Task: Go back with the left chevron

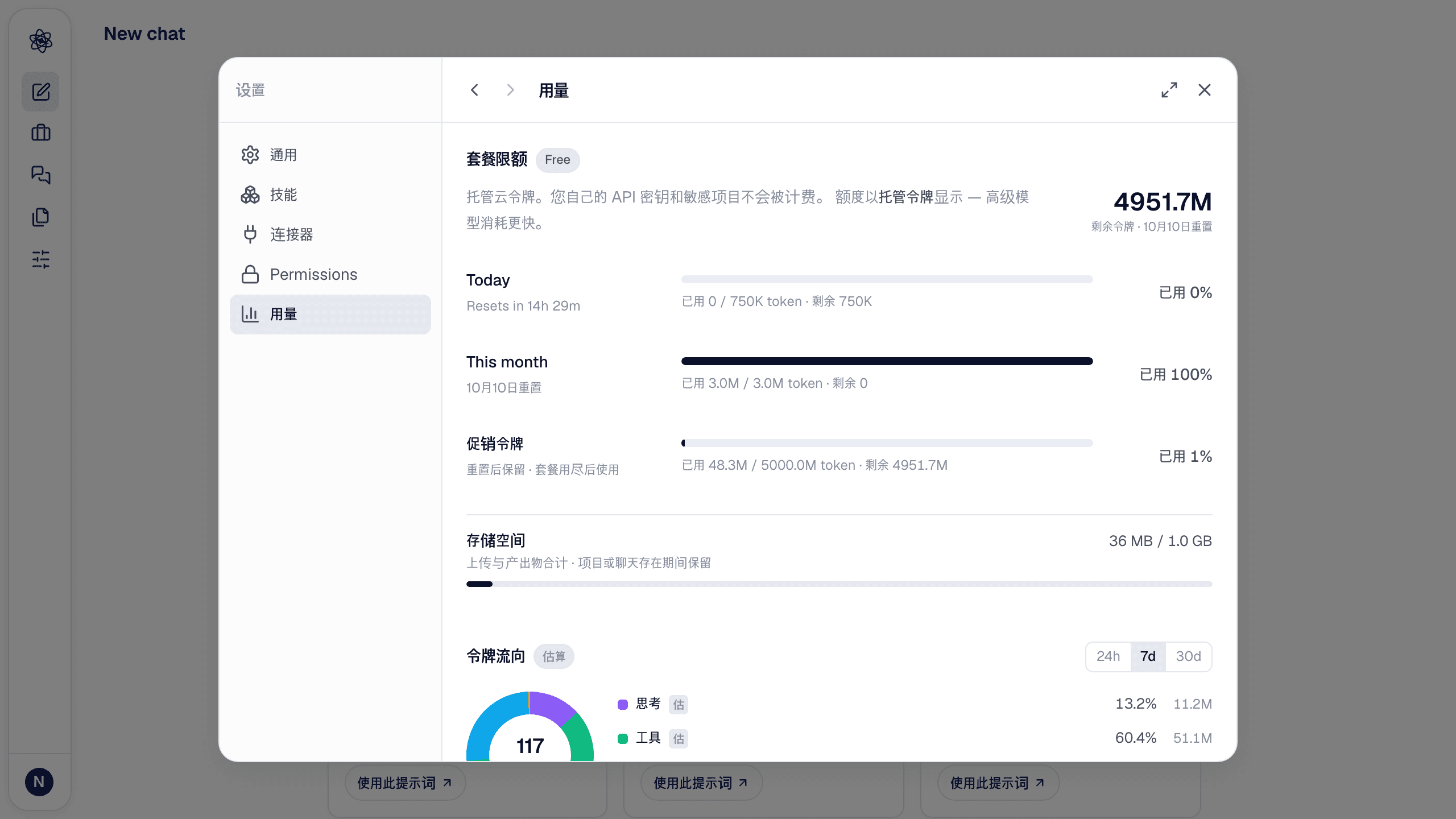Action: (475, 90)
